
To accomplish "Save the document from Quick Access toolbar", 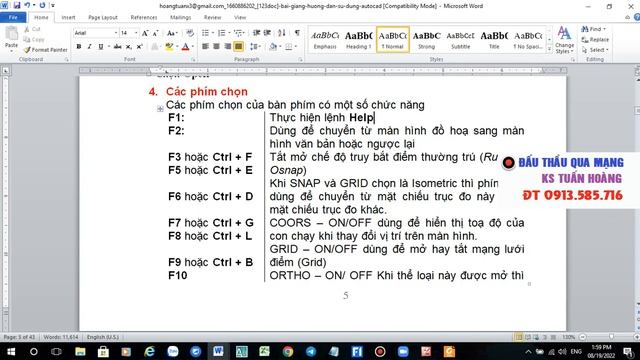I will [x=17, y=5].
